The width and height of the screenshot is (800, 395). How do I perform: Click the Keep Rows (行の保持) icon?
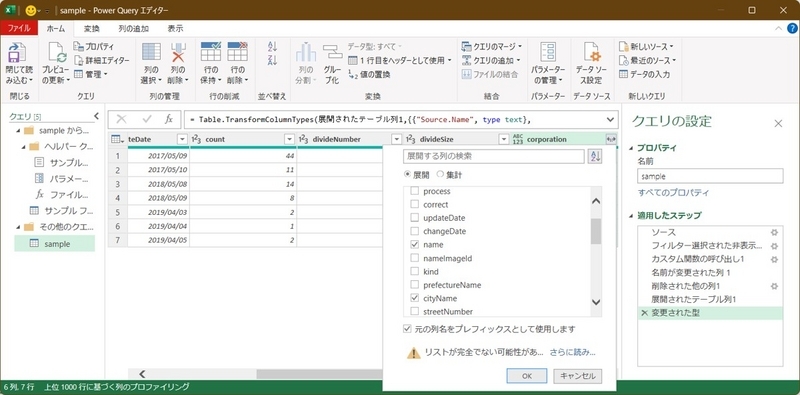click(211, 52)
